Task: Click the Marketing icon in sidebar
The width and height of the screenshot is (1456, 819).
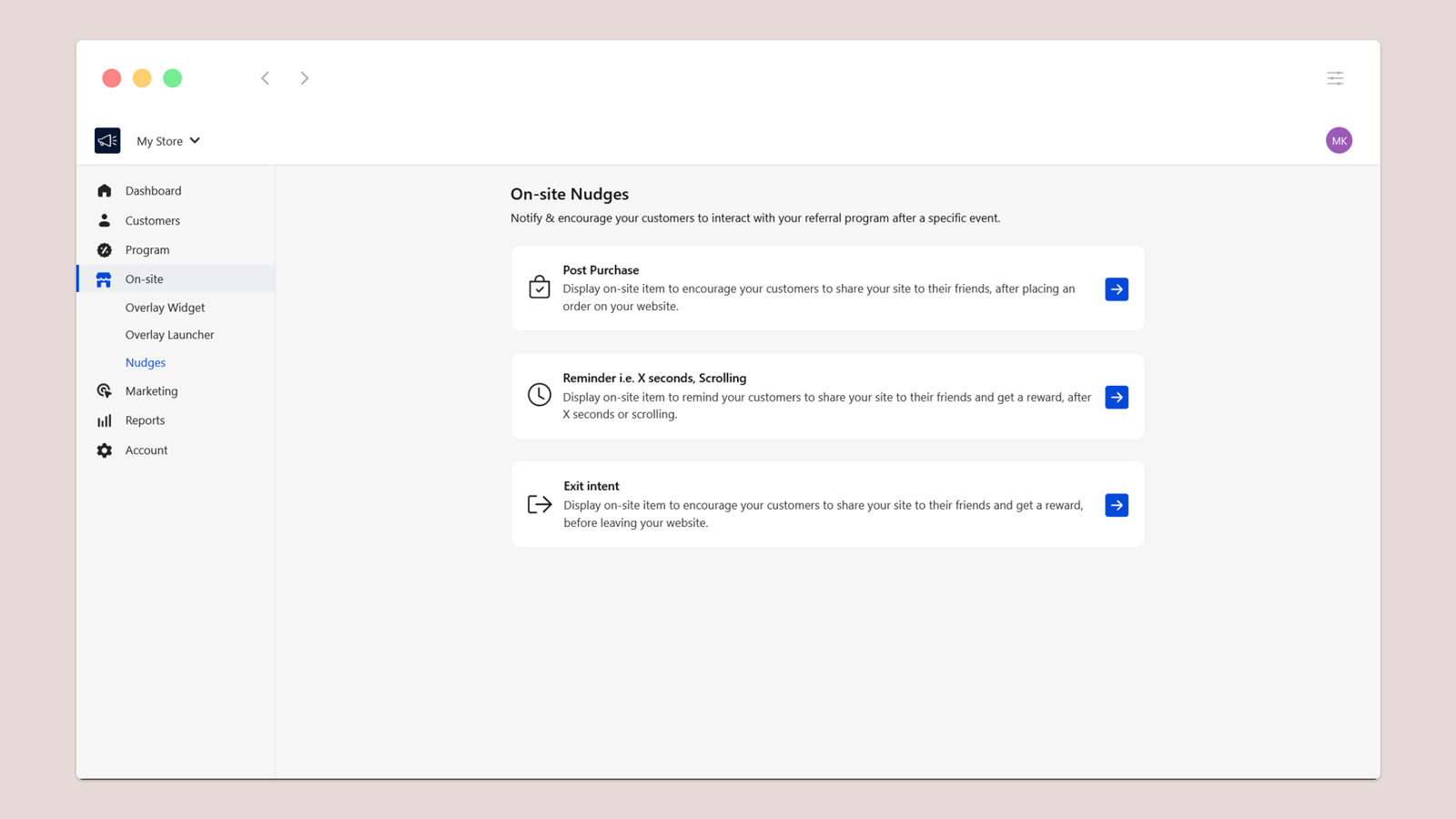Action: [x=105, y=391]
